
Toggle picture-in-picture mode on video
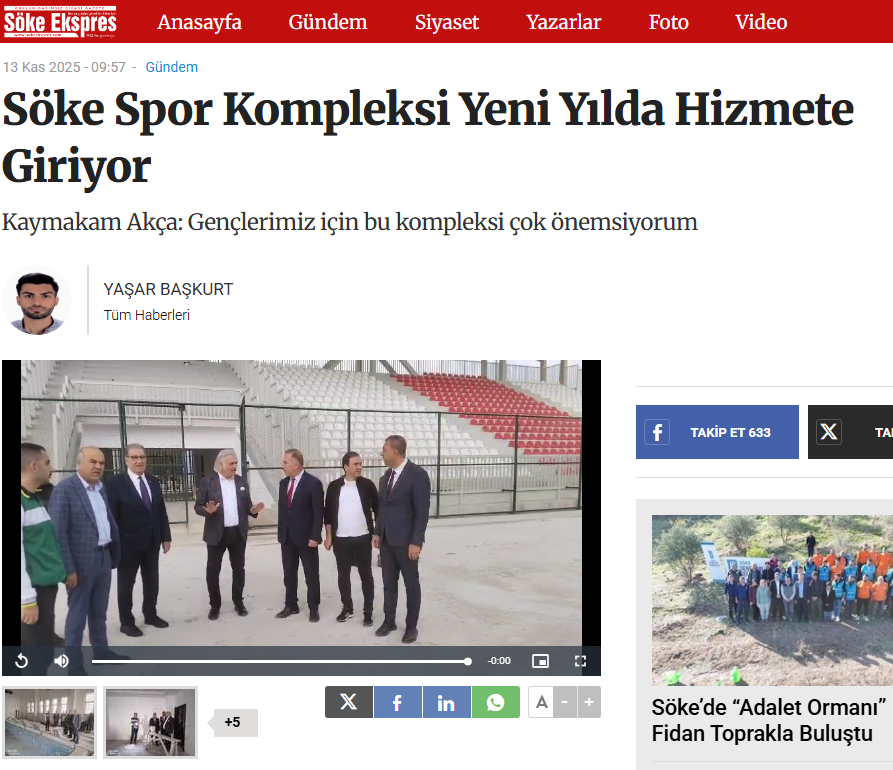(x=540, y=661)
